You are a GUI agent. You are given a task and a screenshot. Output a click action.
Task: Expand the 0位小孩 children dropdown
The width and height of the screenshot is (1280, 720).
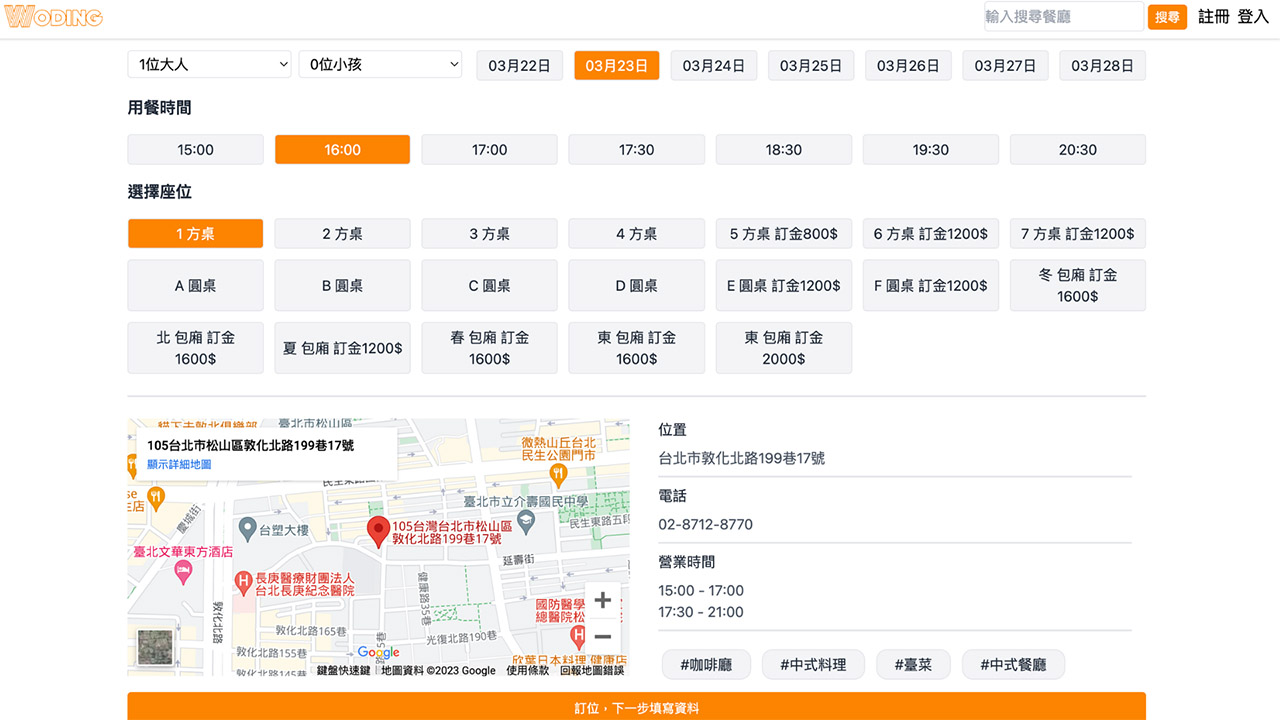[380, 64]
